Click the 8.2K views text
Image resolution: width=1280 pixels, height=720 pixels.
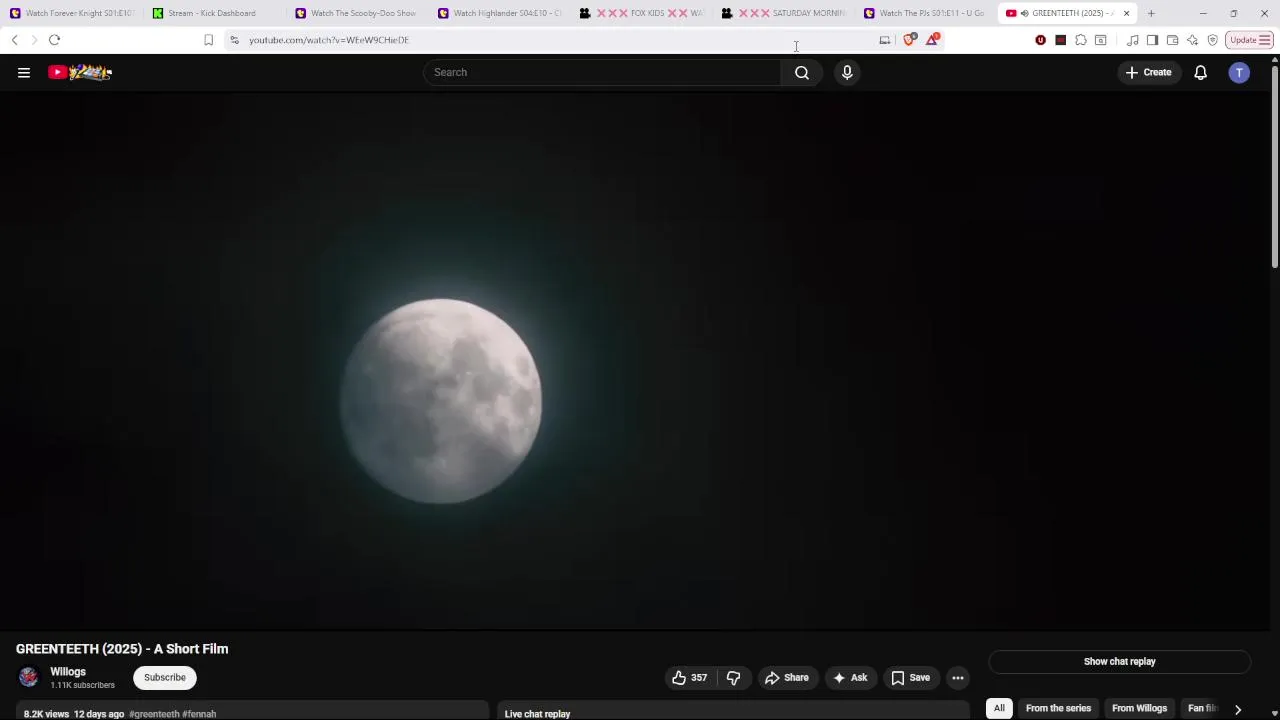pos(46,714)
